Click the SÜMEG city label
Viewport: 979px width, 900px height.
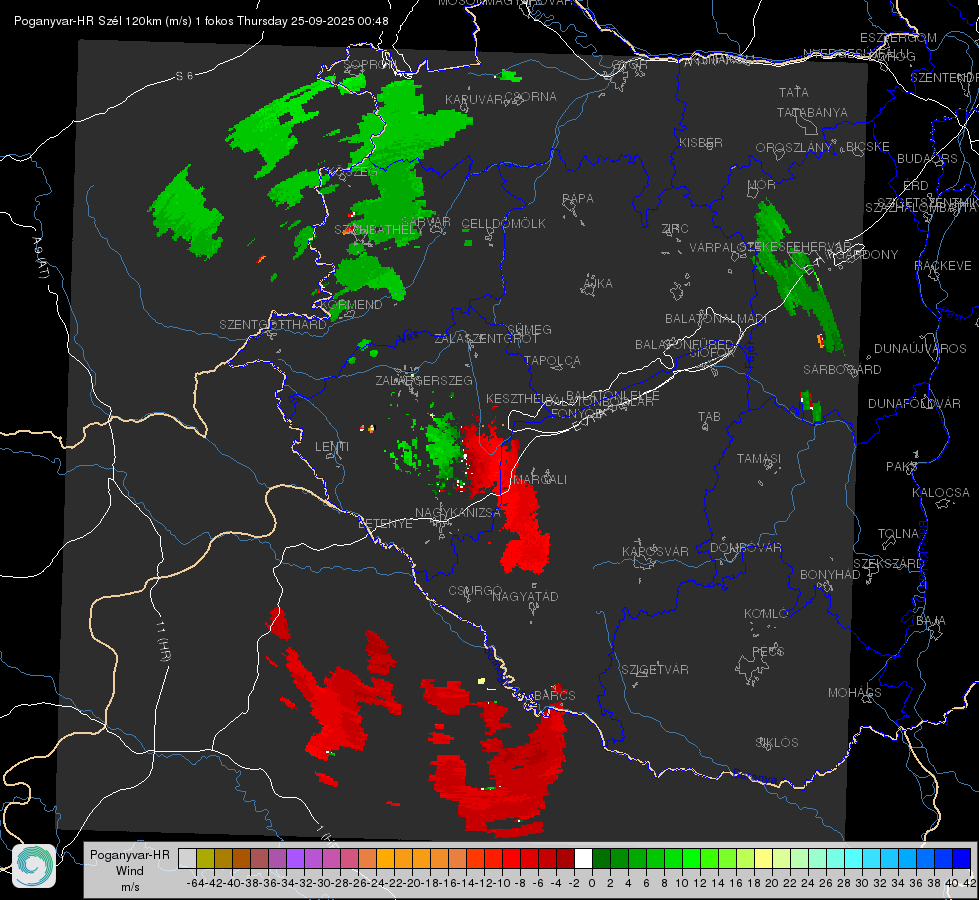[x=529, y=330]
